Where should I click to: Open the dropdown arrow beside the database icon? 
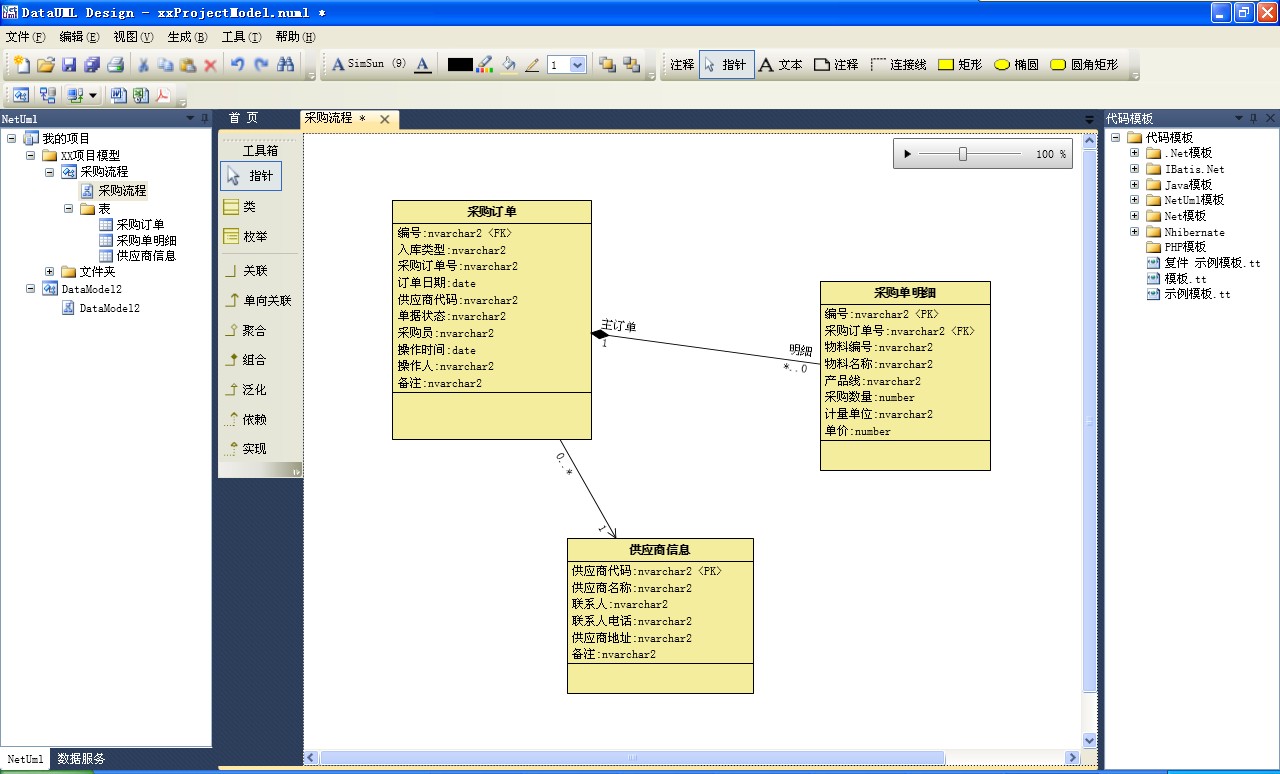(93, 96)
